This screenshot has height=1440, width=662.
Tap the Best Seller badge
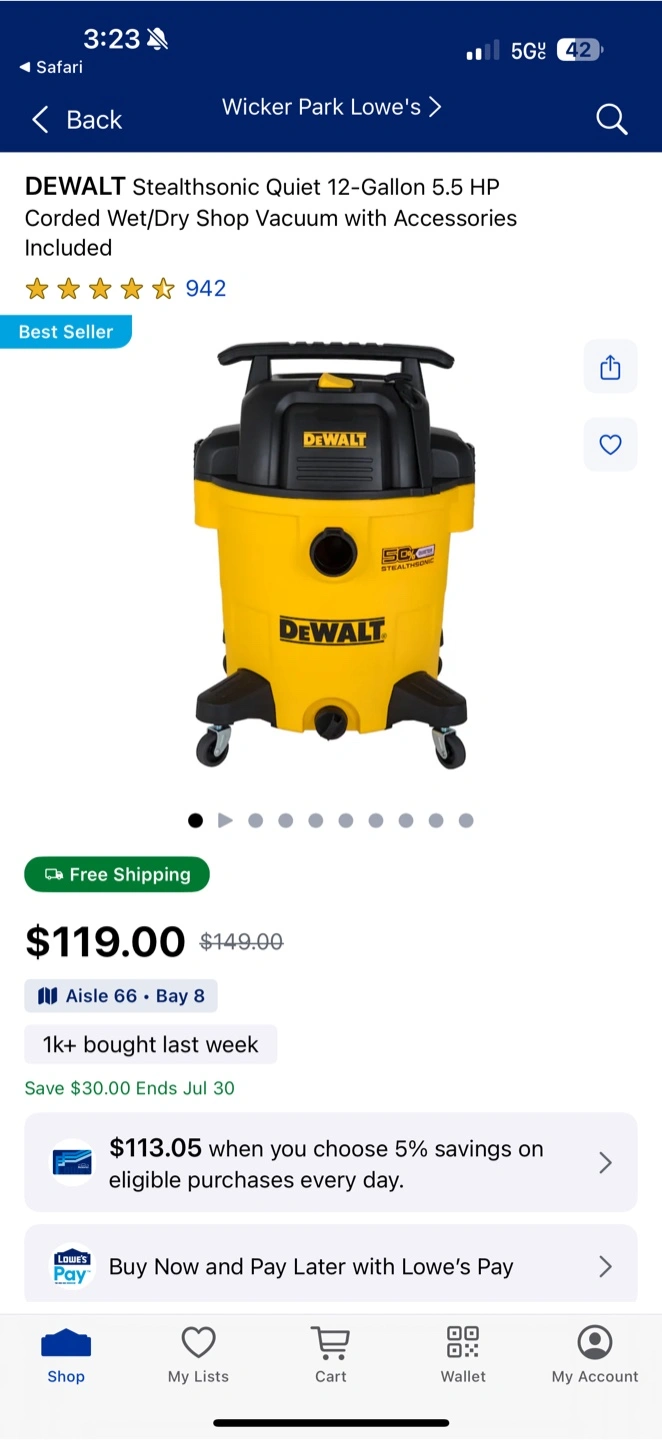point(65,332)
